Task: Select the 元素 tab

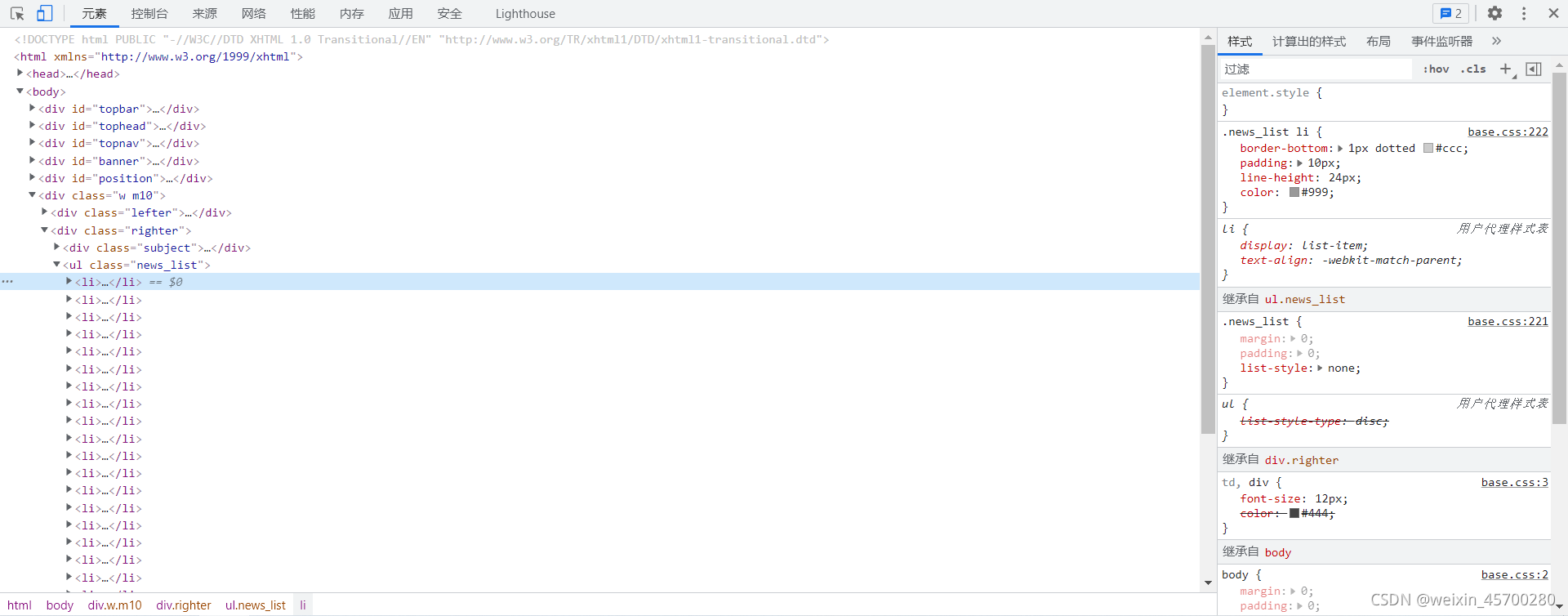Action: tap(94, 14)
